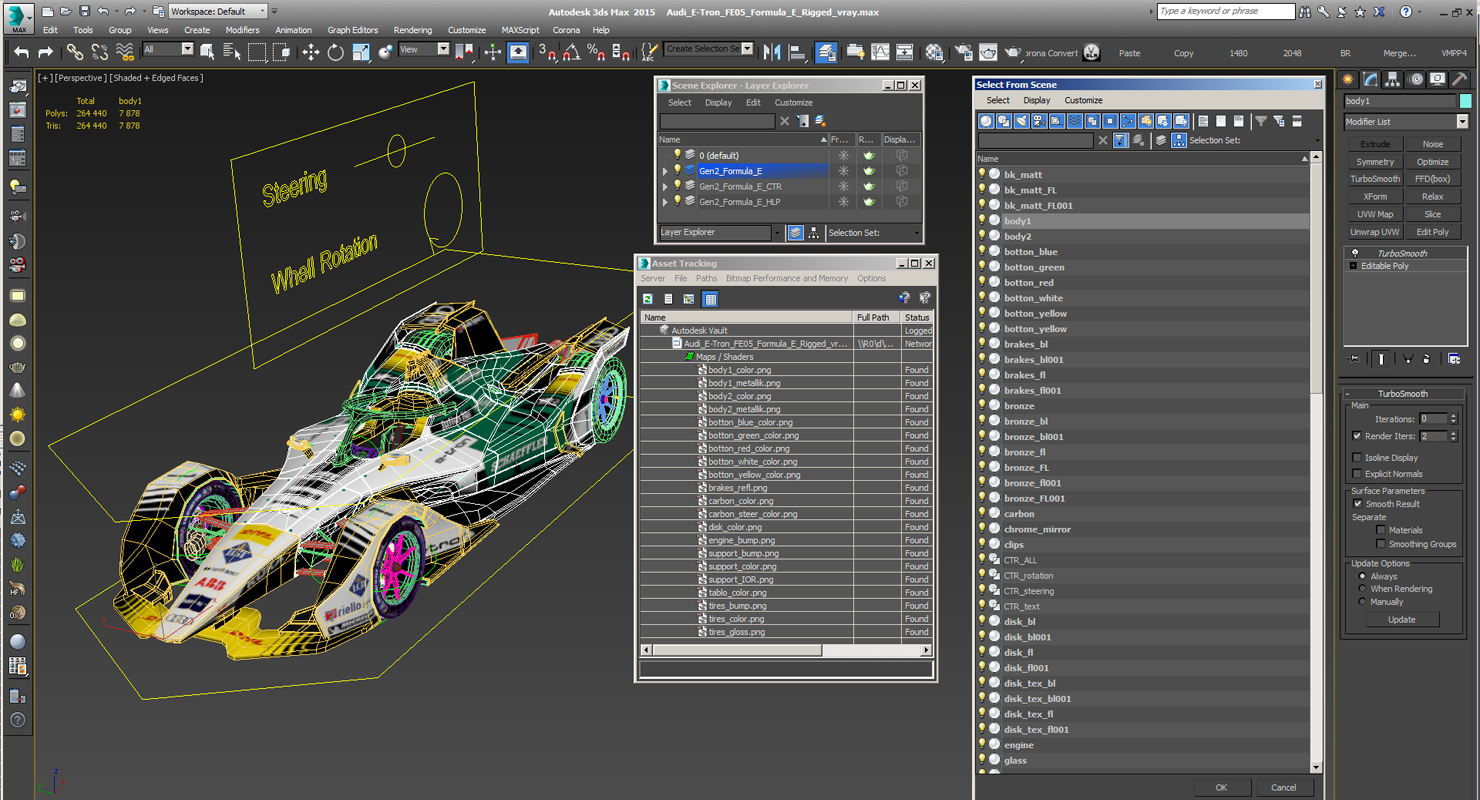Toggle TurboSmooth modifier lightbulb
The image size is (1480, 800).
pos(1354,253)
